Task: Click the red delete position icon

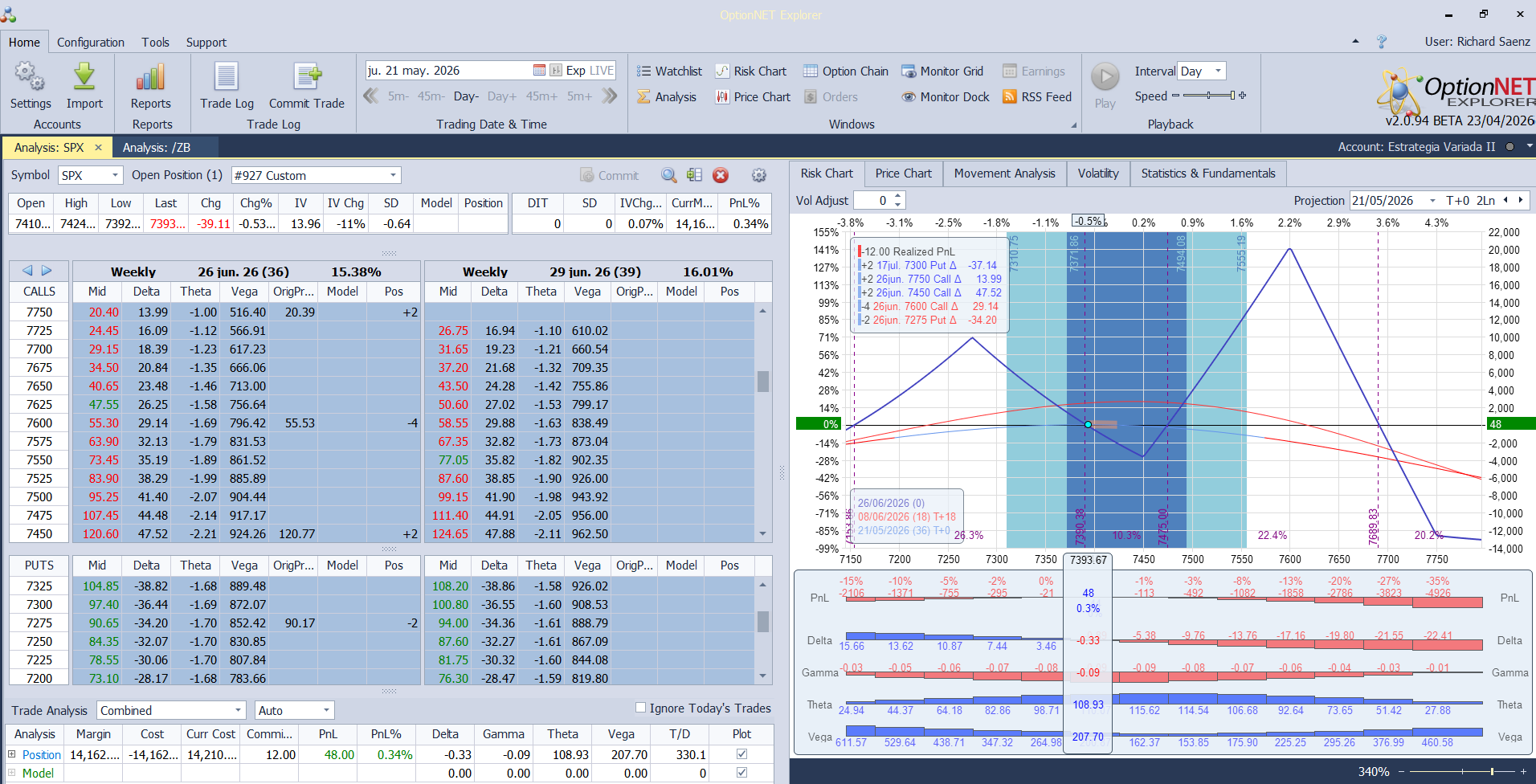Action: [721, 175]
